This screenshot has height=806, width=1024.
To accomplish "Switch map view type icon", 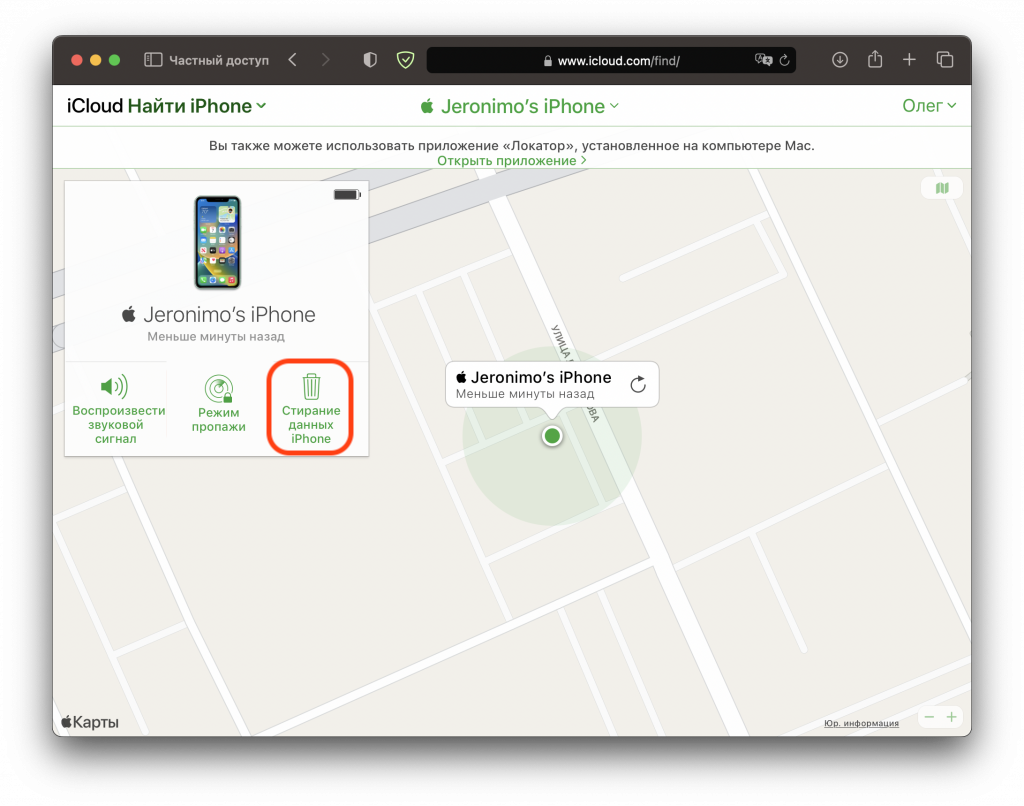I will 942,188.
